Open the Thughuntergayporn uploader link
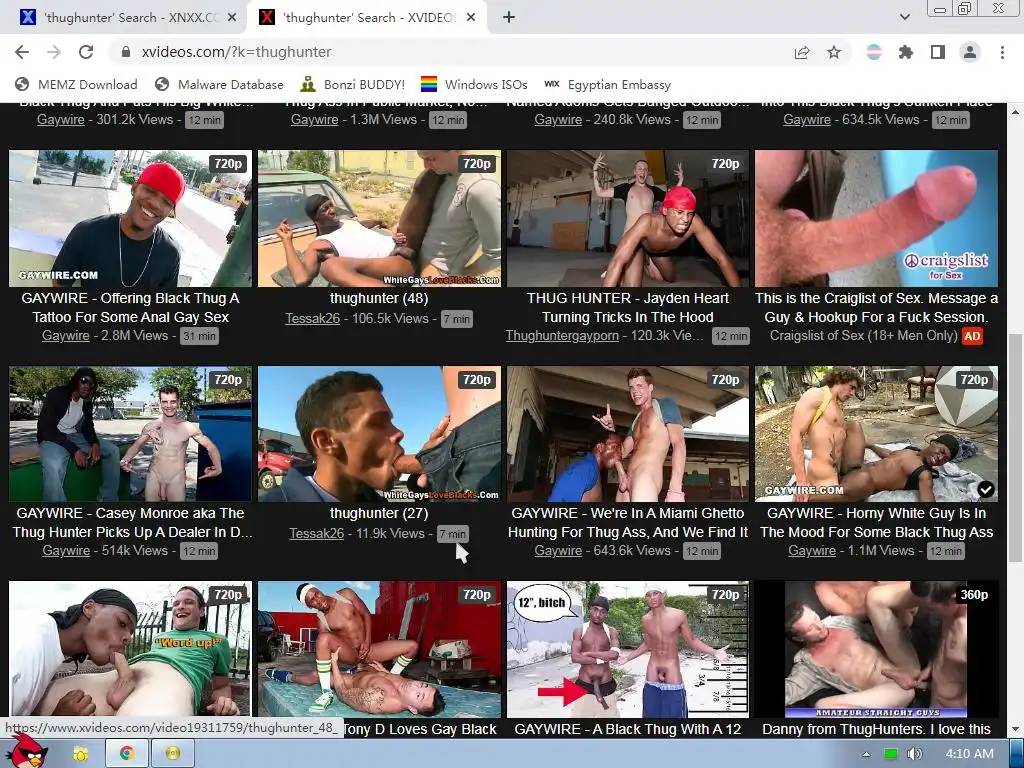This screenshot has height=768, width=1024. coord(562,336)
